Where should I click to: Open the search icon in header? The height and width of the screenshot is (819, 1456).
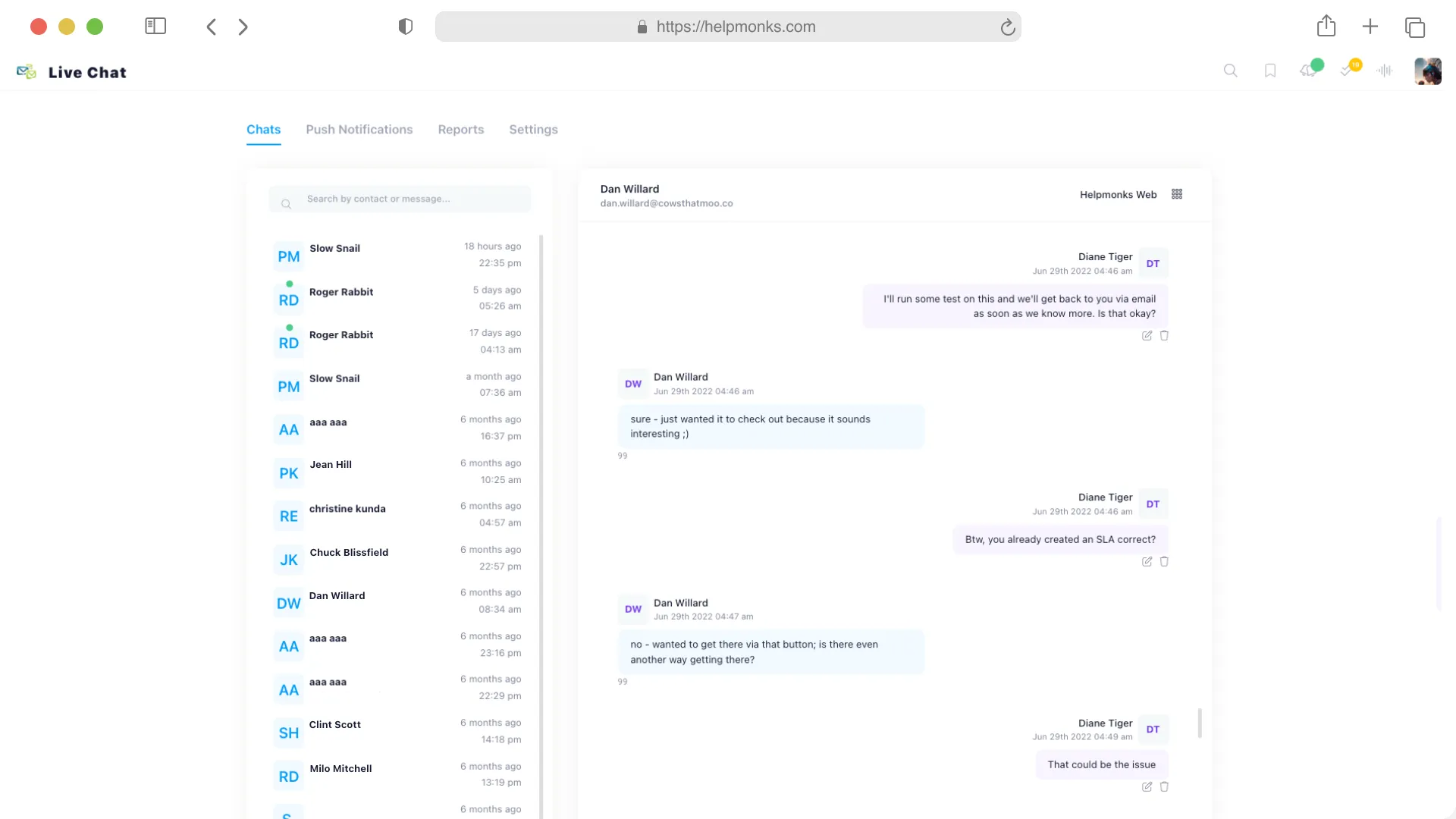pyautogui.click(x=1230, y=71)
